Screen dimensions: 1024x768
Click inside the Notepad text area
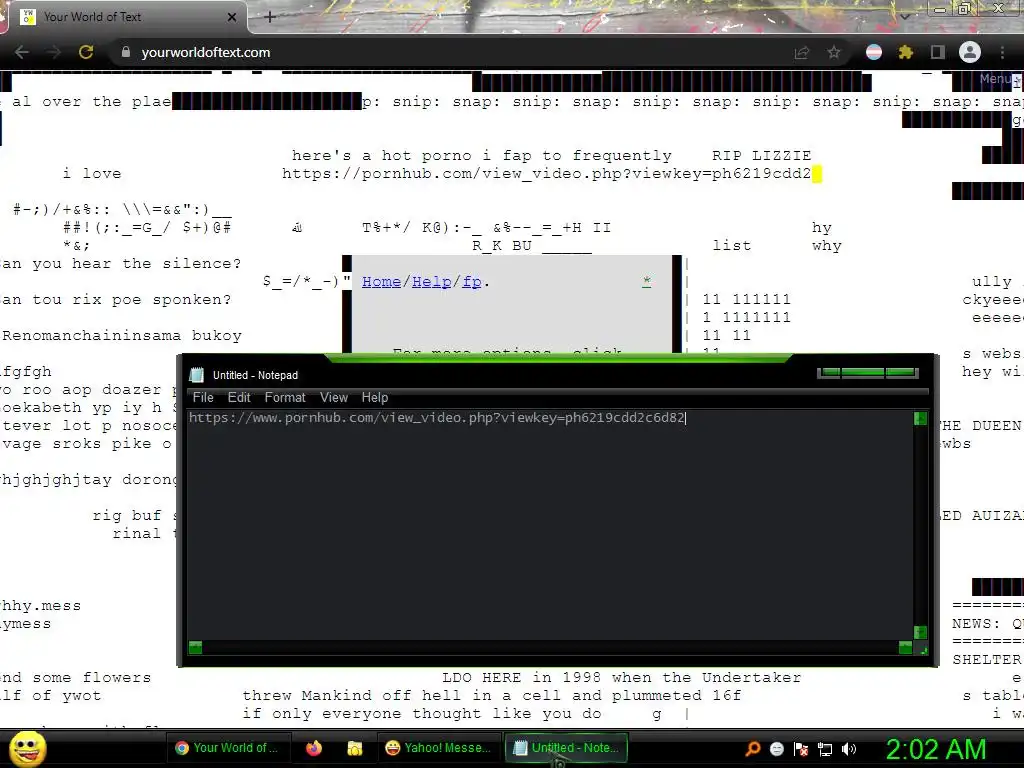550,526
